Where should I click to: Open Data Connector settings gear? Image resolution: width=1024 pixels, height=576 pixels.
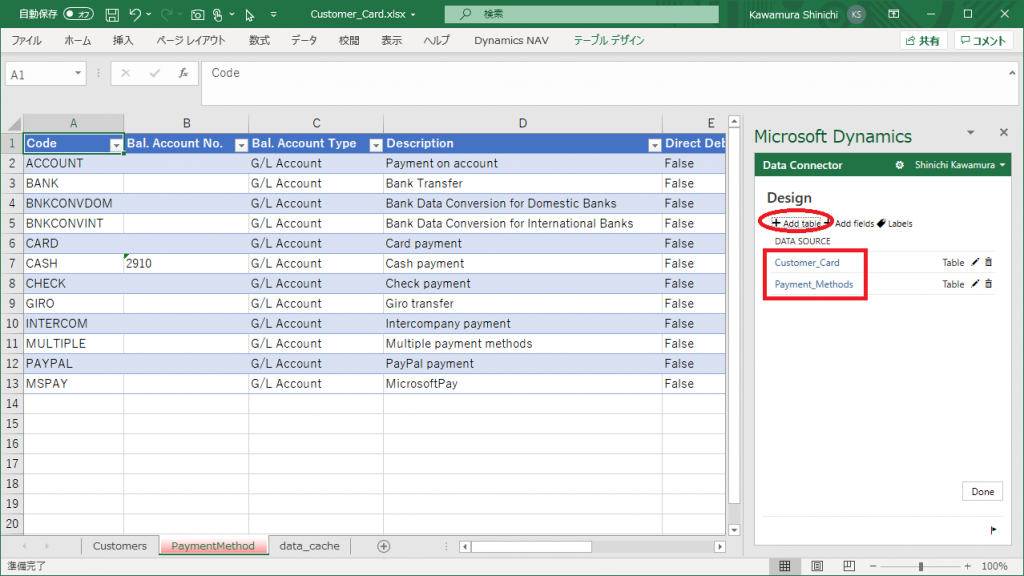point(899,165)
